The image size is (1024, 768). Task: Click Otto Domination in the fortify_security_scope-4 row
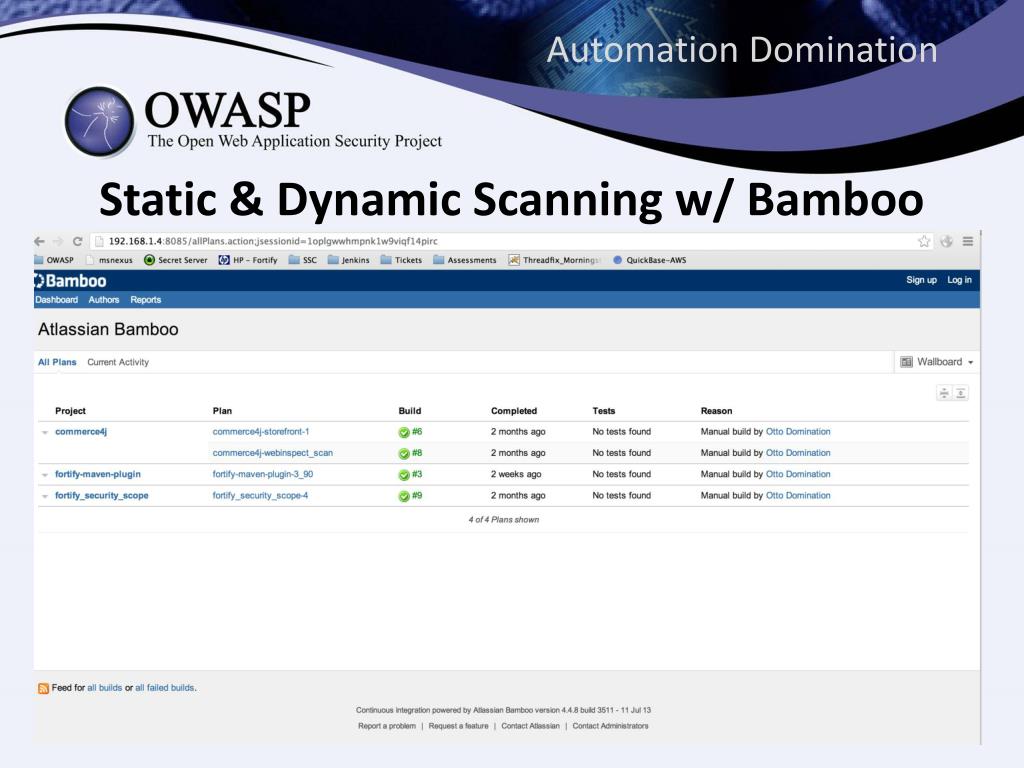[798, 496]
